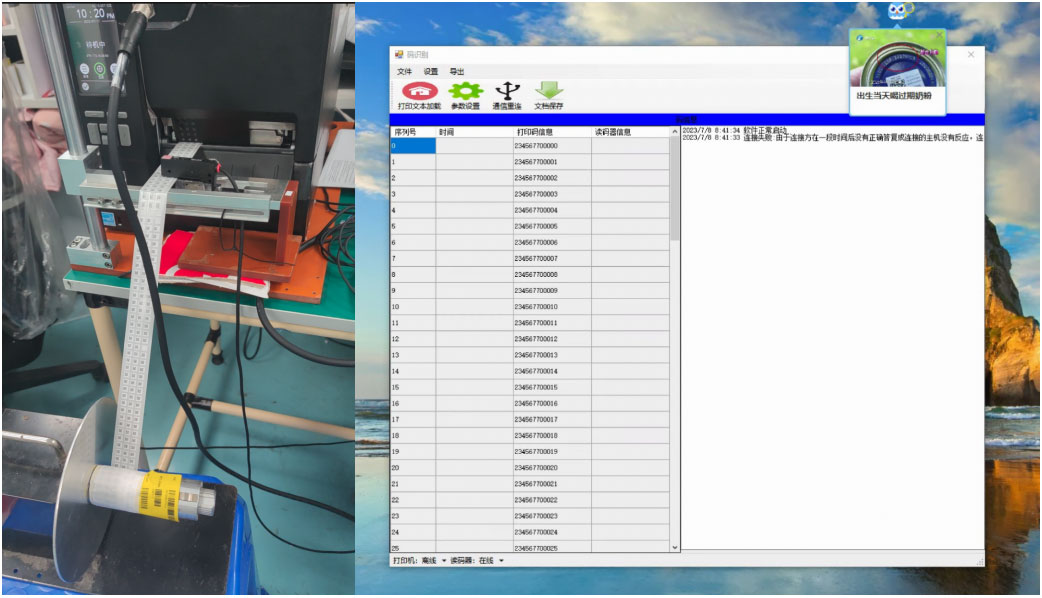Open the 导出 menu
Viewport: 1042px width, 598px height.
pos(457,72)
